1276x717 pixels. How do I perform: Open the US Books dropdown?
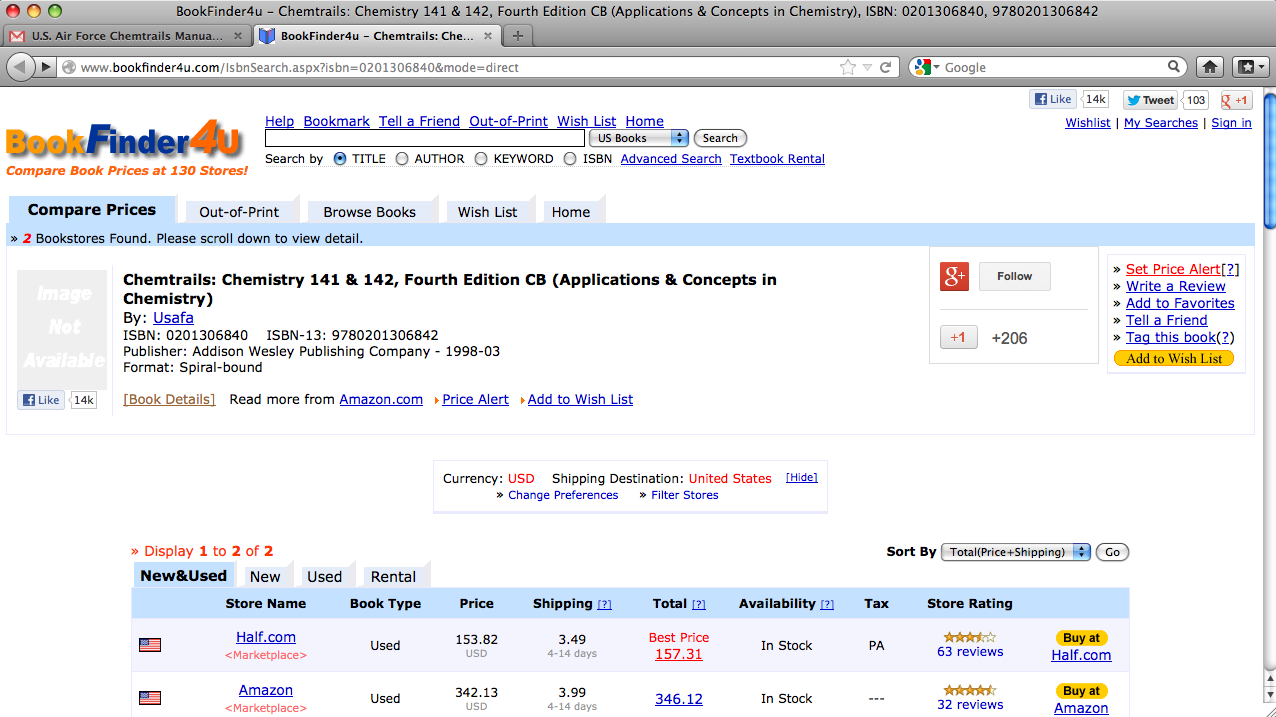[x=639, y=138]
